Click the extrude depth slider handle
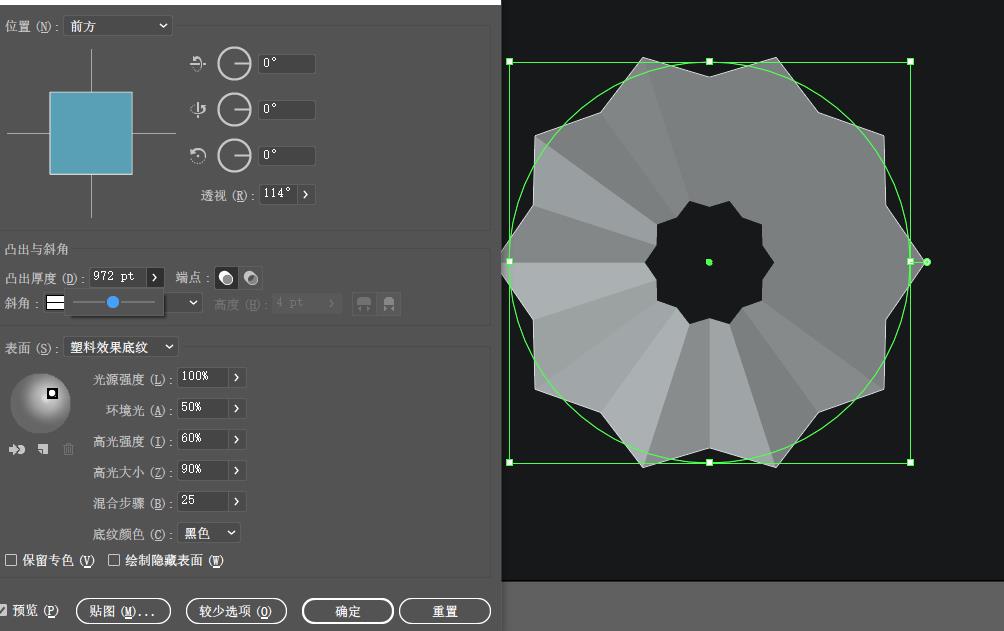Screen dimensions: 1004x631 [x=113, y=302]
